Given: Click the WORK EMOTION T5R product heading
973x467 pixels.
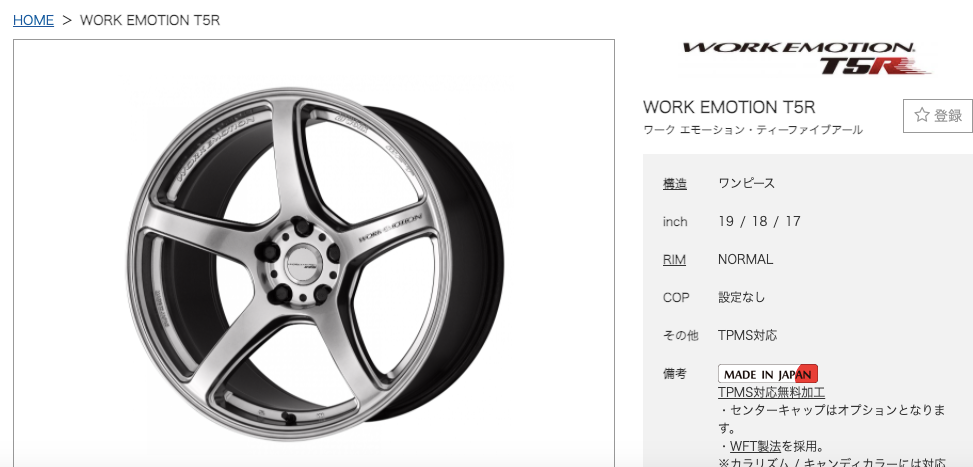Looking at the screenshot, I should (x=729, y=107).
